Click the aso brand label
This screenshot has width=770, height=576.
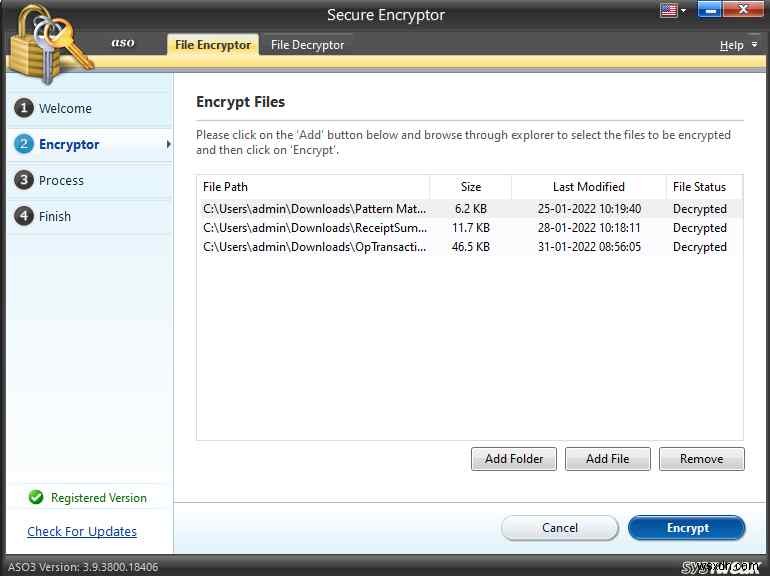(x=123, y=43)
